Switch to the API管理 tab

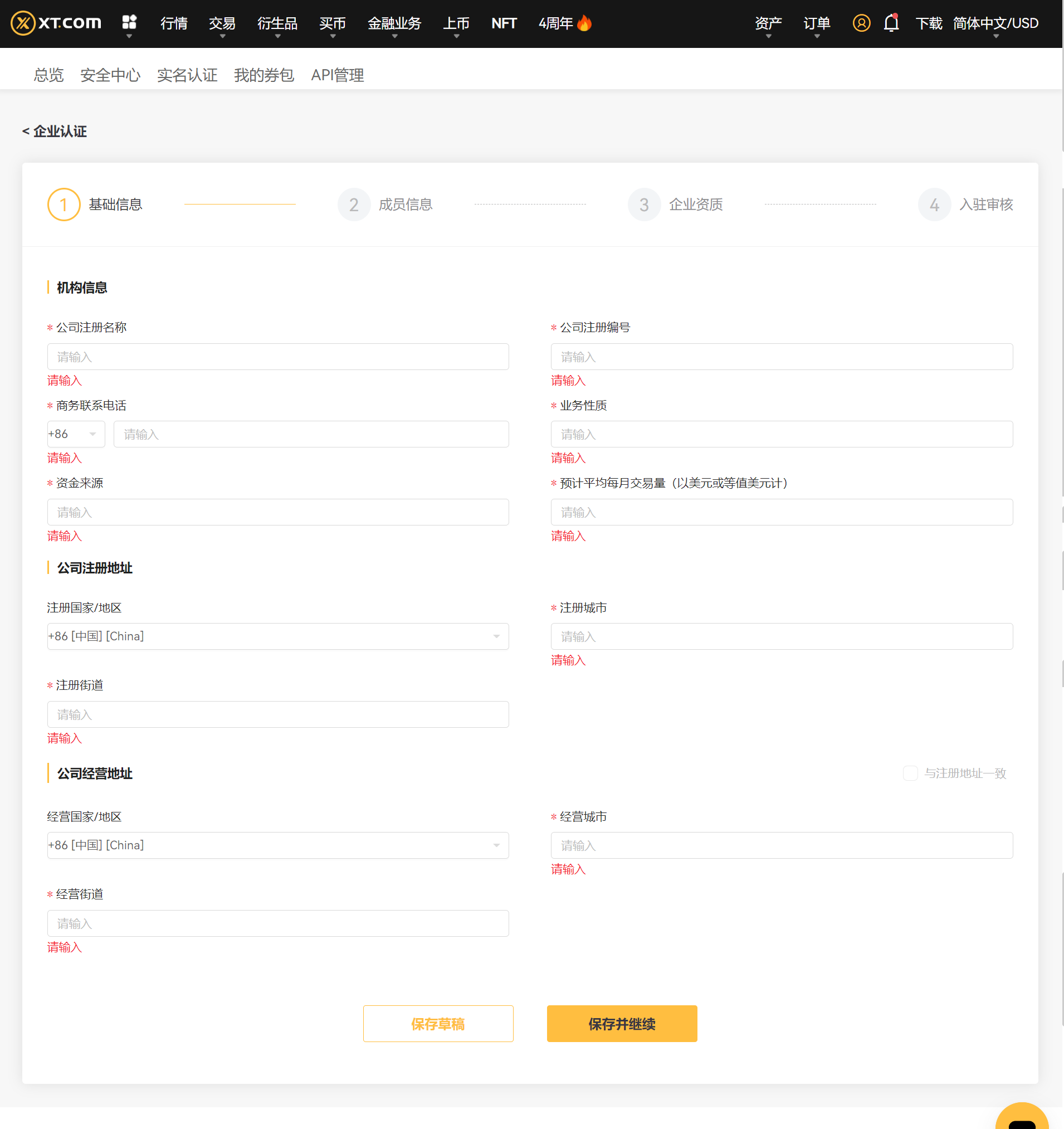(x=338, y=75)
